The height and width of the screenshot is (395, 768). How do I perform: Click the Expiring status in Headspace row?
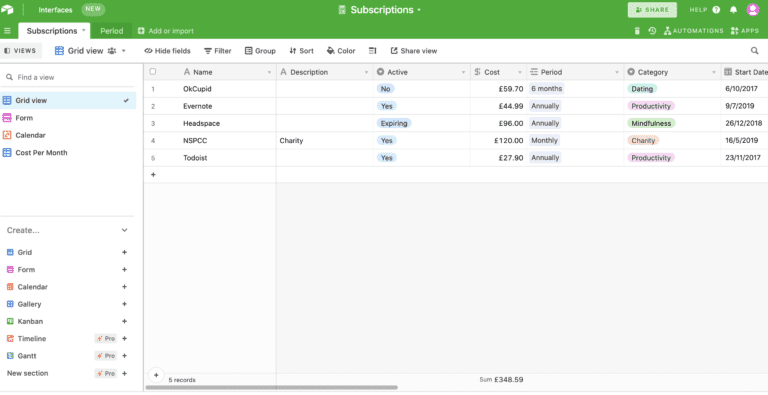pyautogui.click(x=394, y=123)
